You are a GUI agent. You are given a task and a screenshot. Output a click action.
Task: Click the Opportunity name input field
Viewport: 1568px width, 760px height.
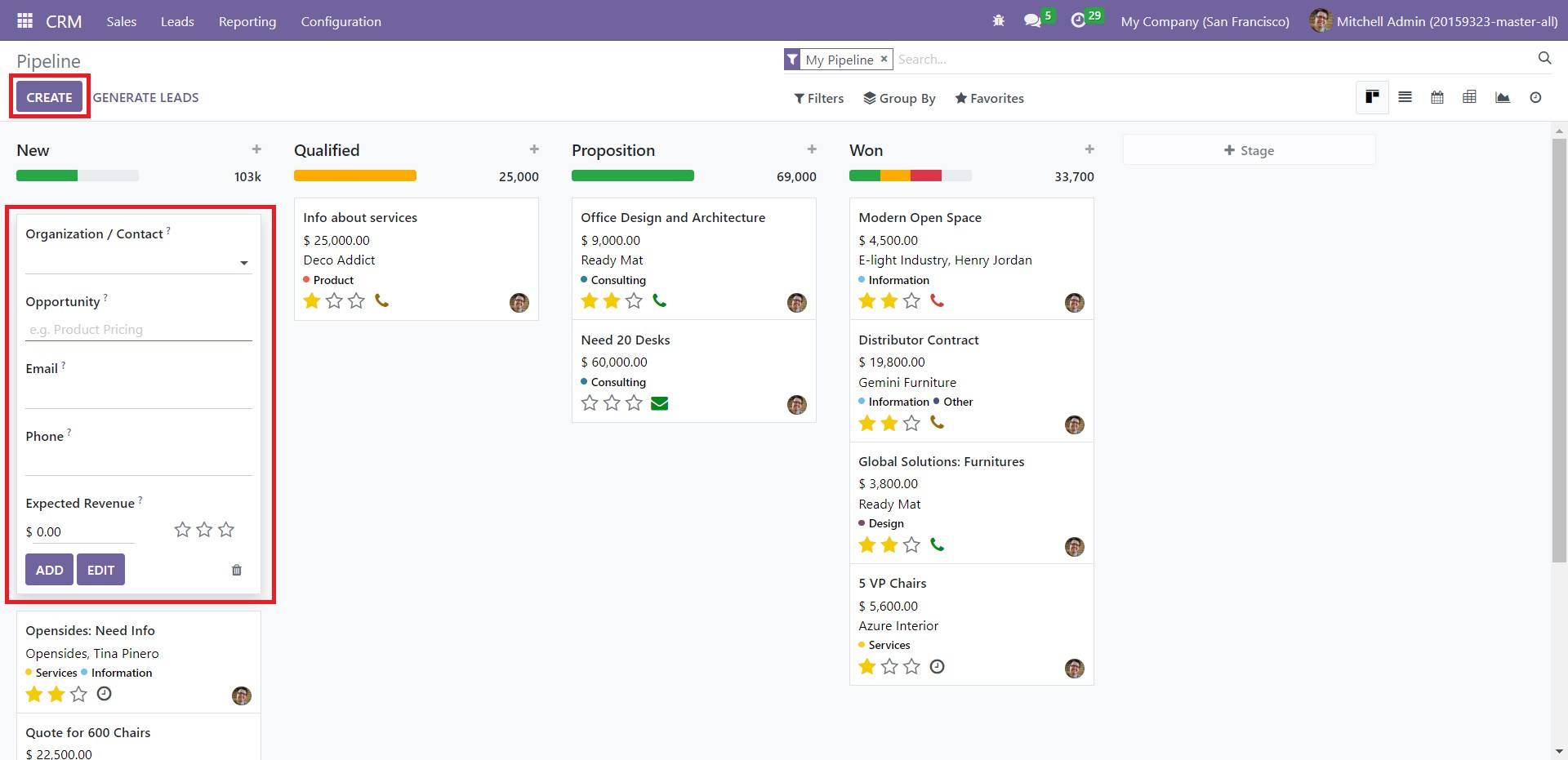pos(139,329)
